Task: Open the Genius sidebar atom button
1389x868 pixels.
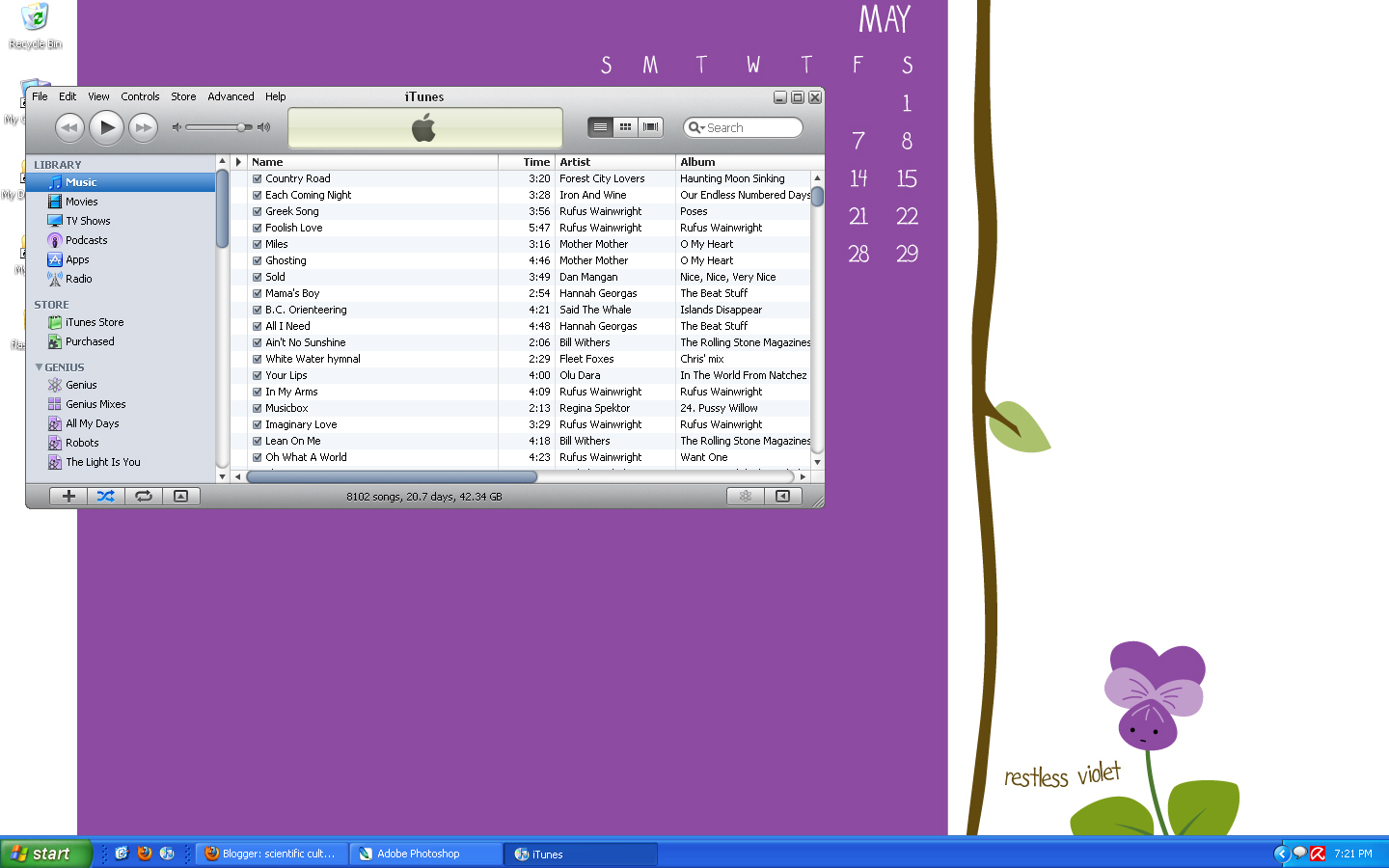Action: tap(745, 496)
